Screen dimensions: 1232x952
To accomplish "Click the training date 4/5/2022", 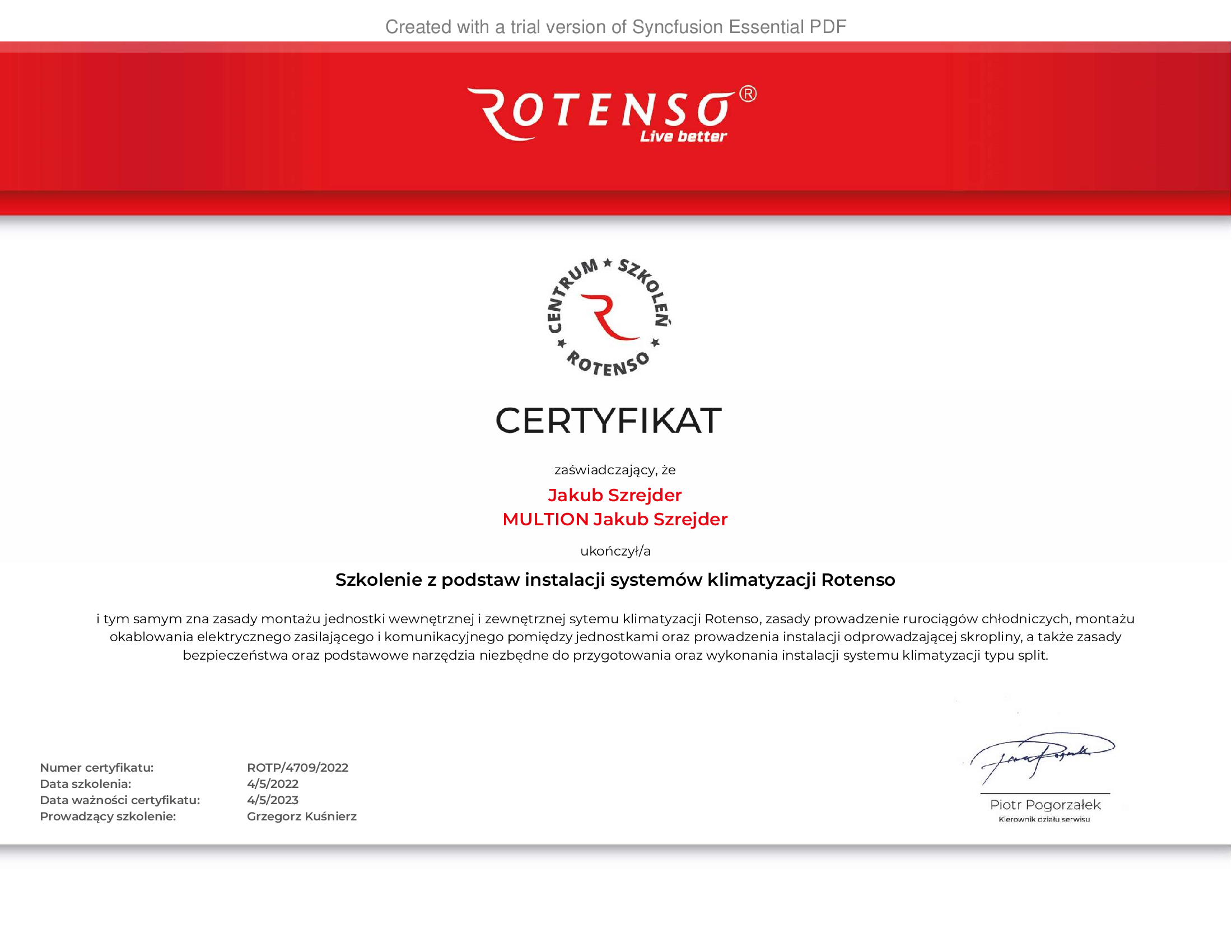I will 273,784.
